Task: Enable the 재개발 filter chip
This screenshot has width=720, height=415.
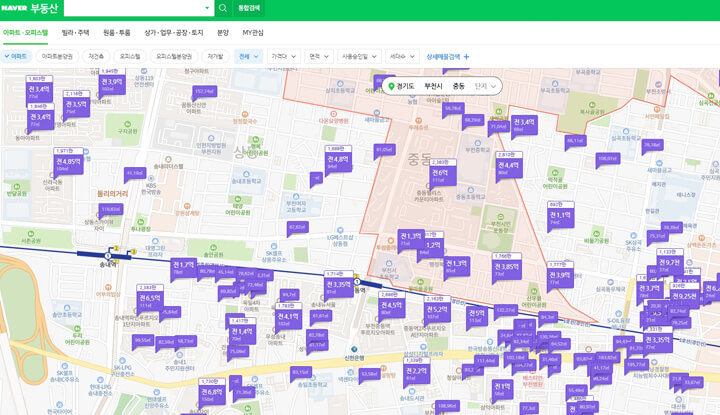Action: tap(215, 56)
